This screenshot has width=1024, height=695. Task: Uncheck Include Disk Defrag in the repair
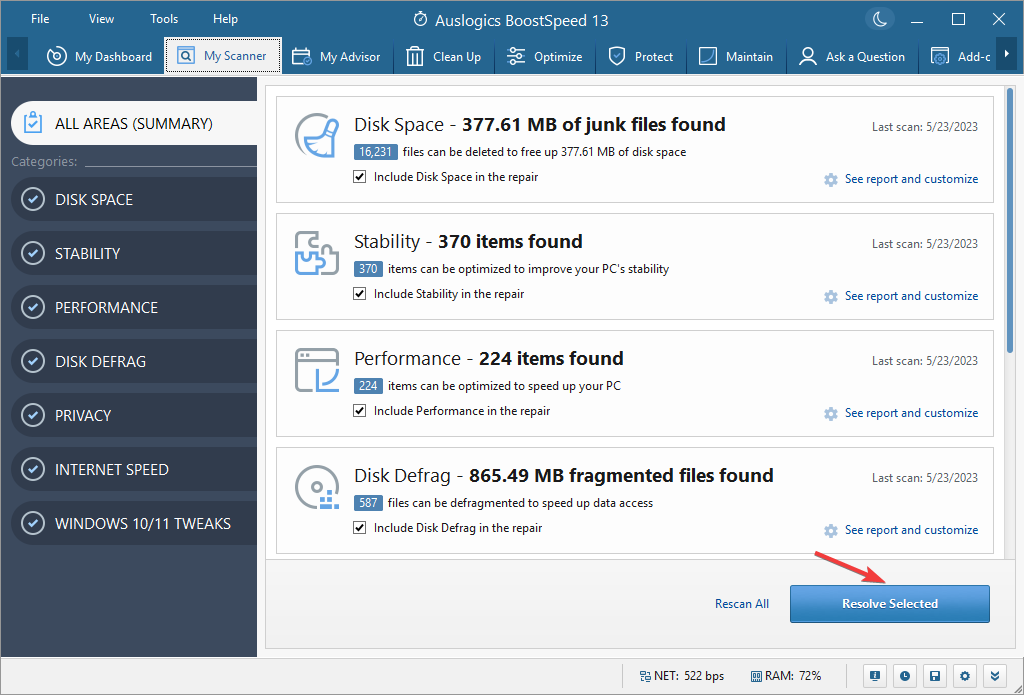click(x=359, y=528)
